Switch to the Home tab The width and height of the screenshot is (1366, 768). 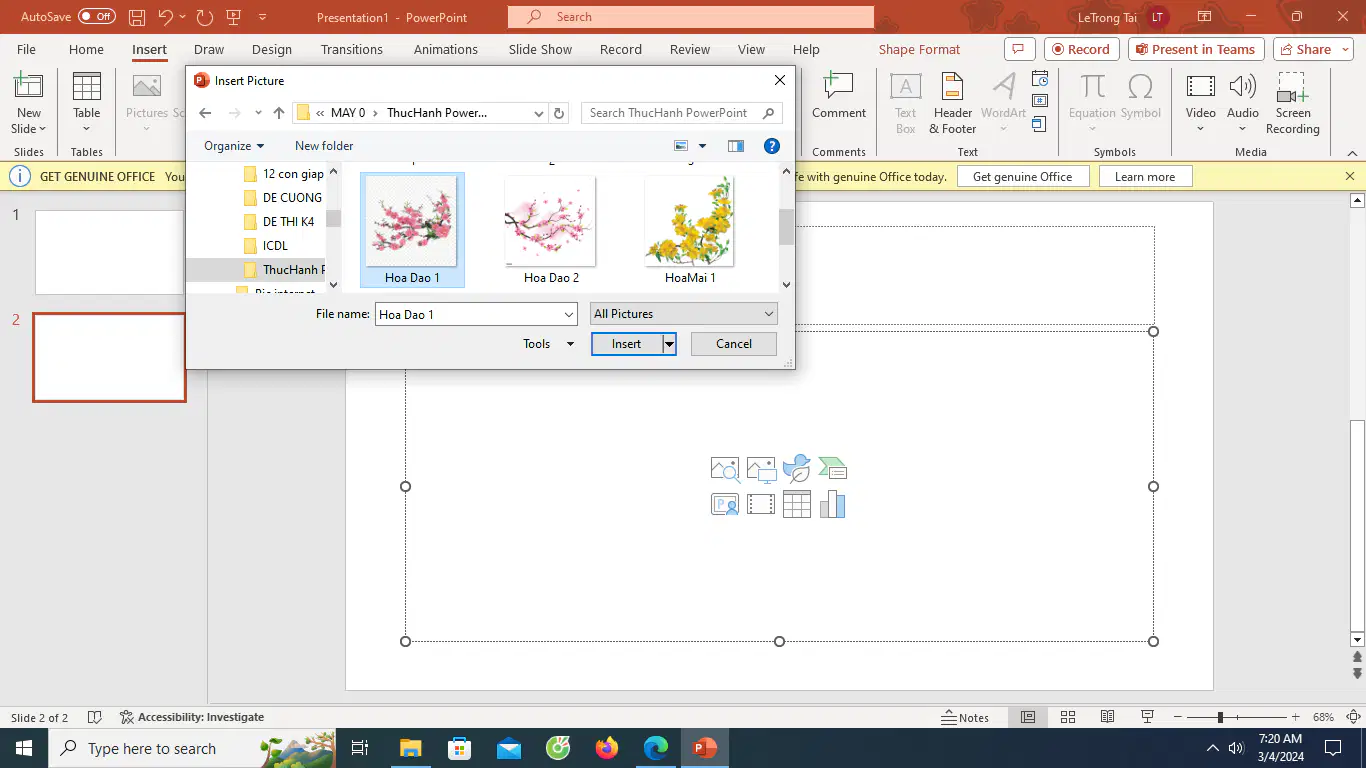coord(86,49)
